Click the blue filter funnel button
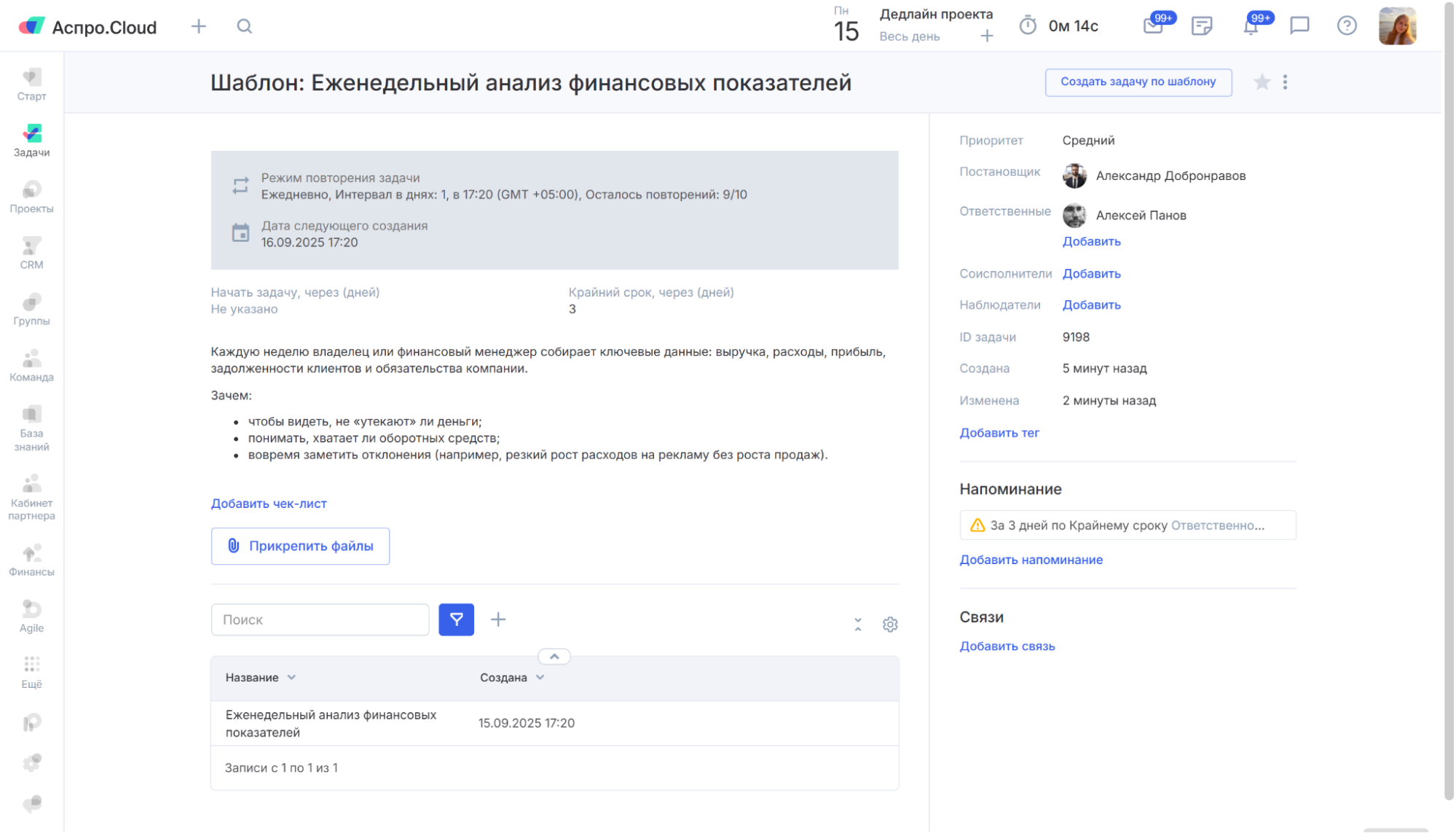The image size is (1456, 833). tap(456, 619)
